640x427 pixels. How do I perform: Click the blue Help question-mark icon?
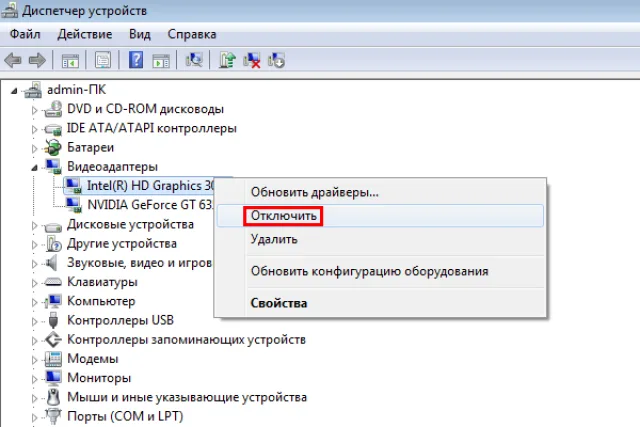[136, 60]
